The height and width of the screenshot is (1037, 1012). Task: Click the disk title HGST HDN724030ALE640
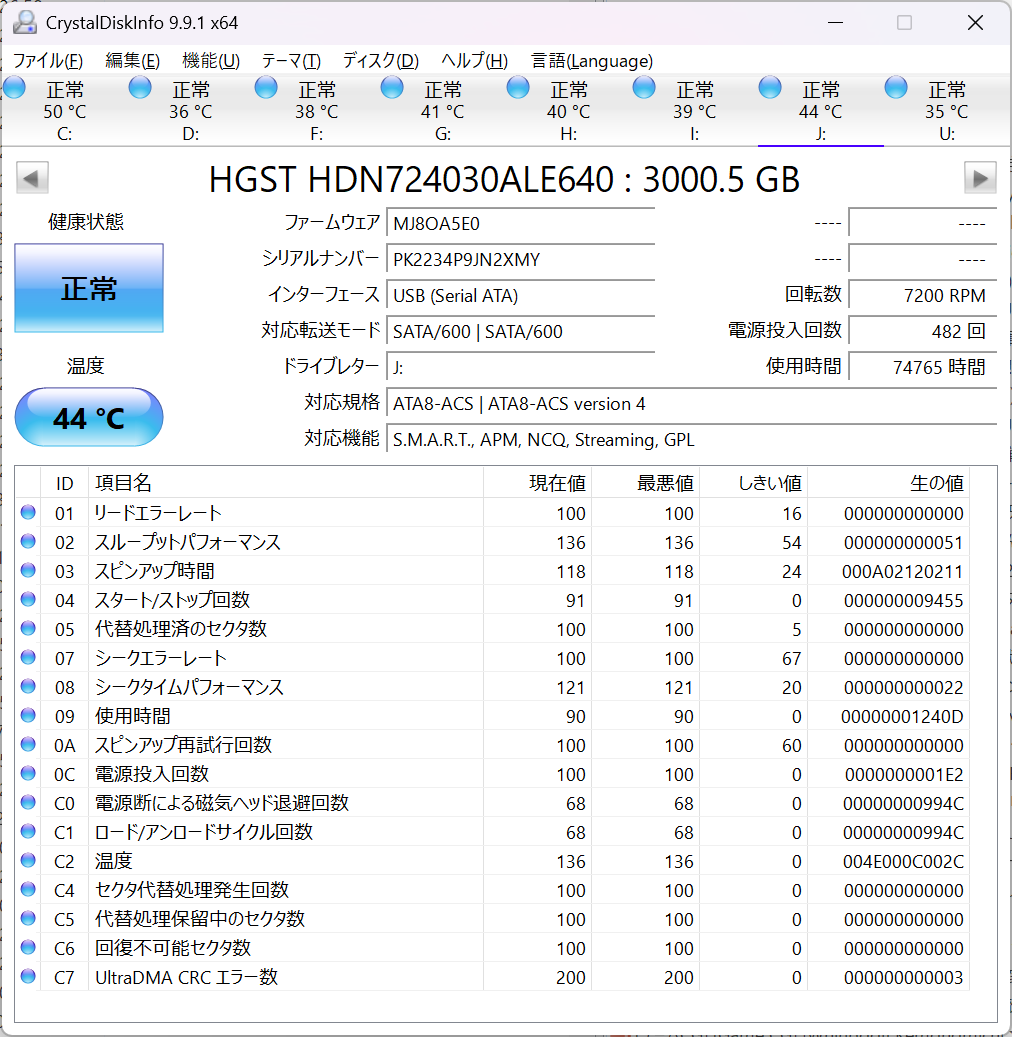coord(411,179)
